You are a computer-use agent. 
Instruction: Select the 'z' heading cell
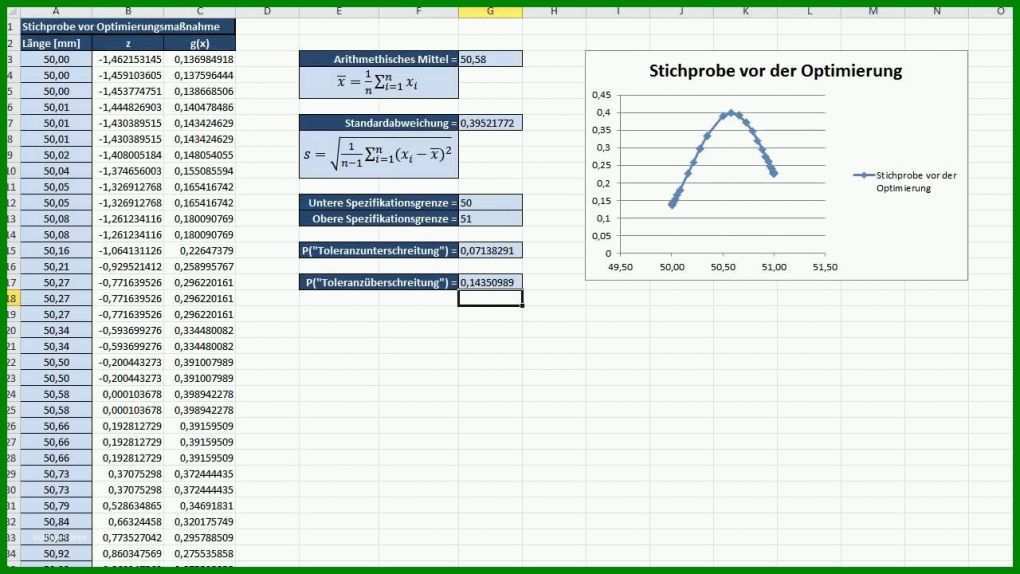click(x=128, y=43)
